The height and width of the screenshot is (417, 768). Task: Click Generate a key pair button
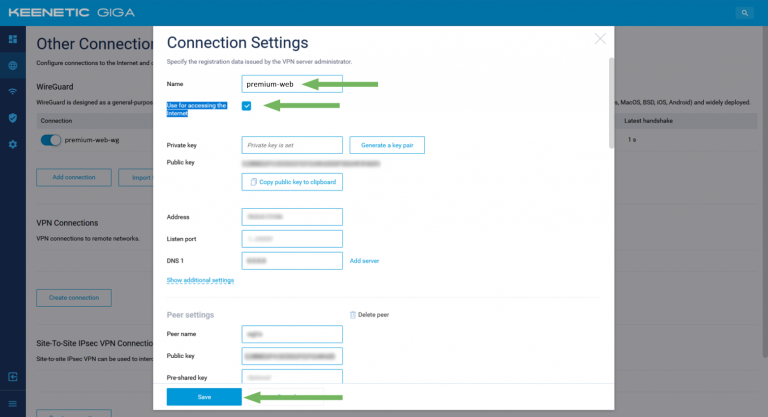click(x=387, y=145)
